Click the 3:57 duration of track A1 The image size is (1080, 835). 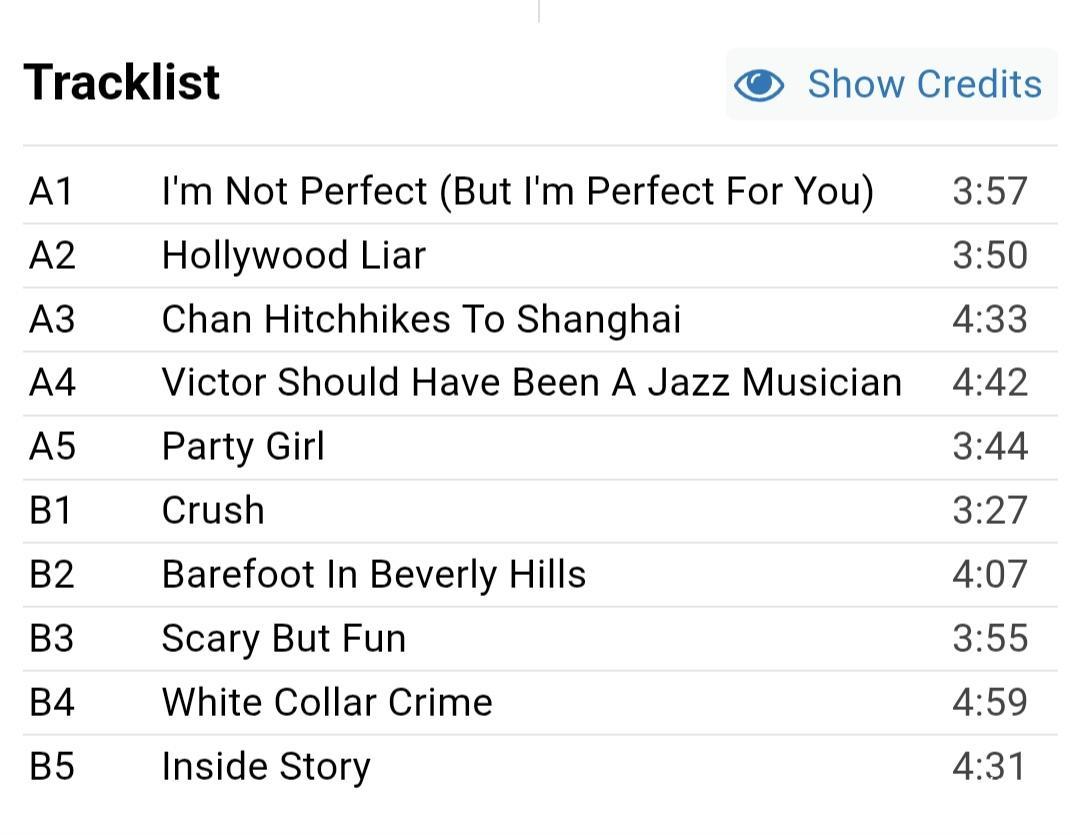989,191
